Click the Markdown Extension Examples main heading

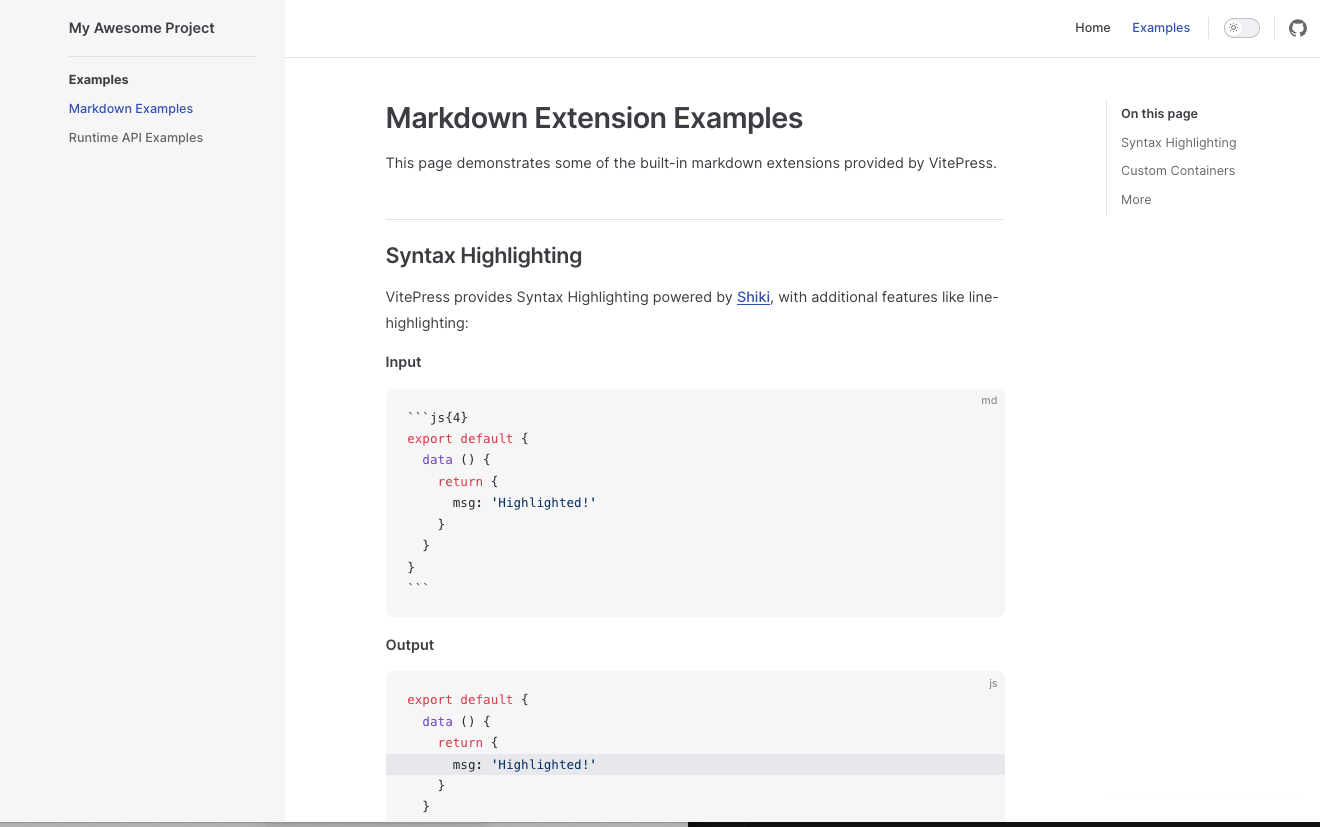click(x=594, y=118)
